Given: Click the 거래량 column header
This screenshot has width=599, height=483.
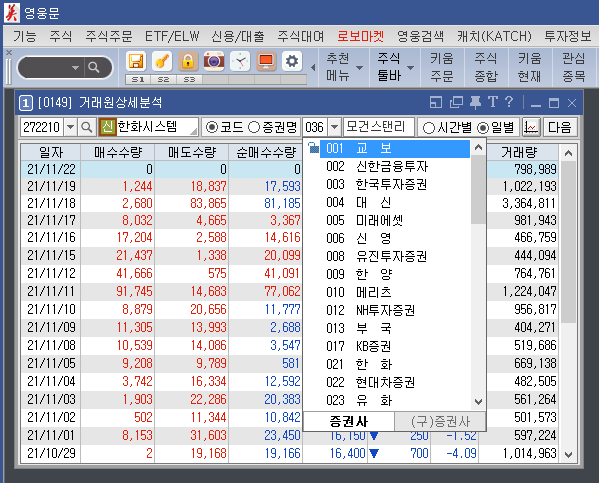Looking at the screenshot, I should tap(519, 153).
